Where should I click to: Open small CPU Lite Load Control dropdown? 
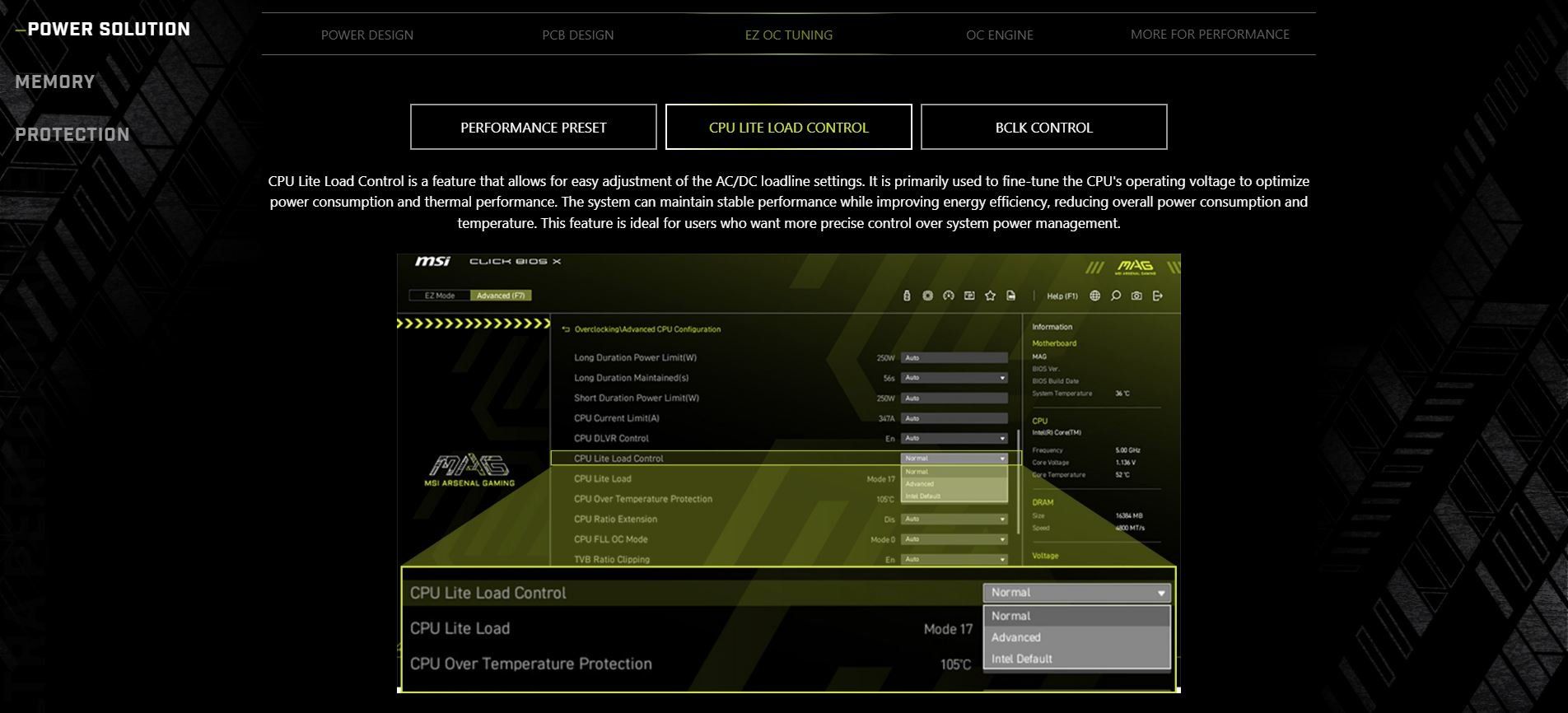tap(954, 459)
